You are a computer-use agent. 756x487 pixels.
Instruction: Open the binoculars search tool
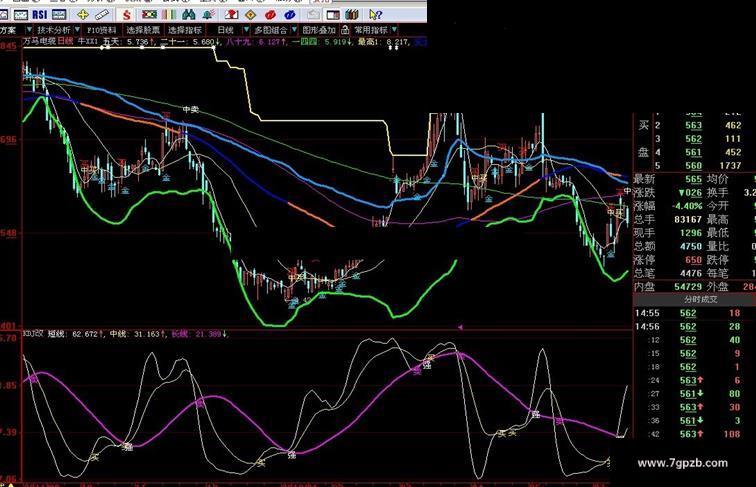tap(189, 15)
